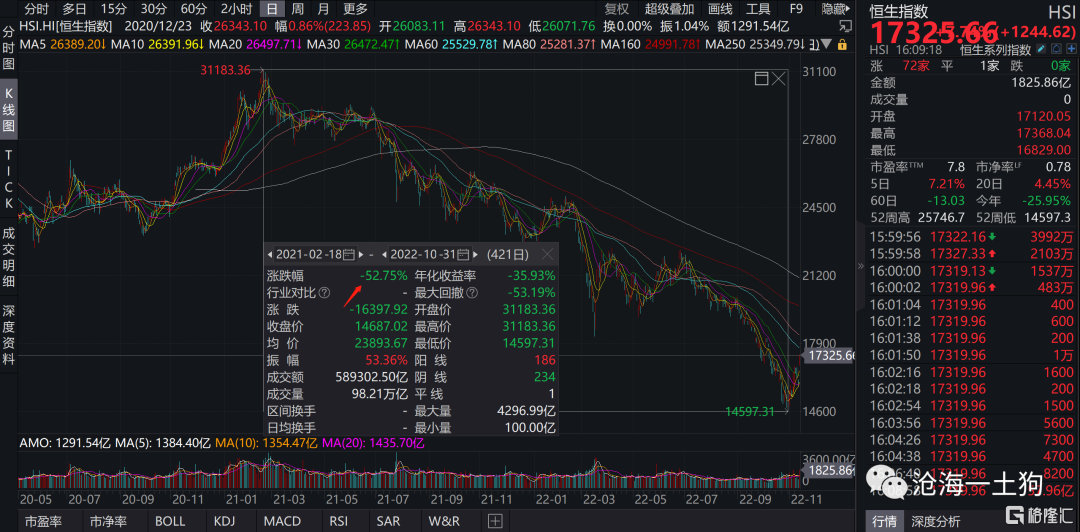Step end date 2022-10-31 forward
Screen dimensions: 1080x532
(x=475, y=254)
